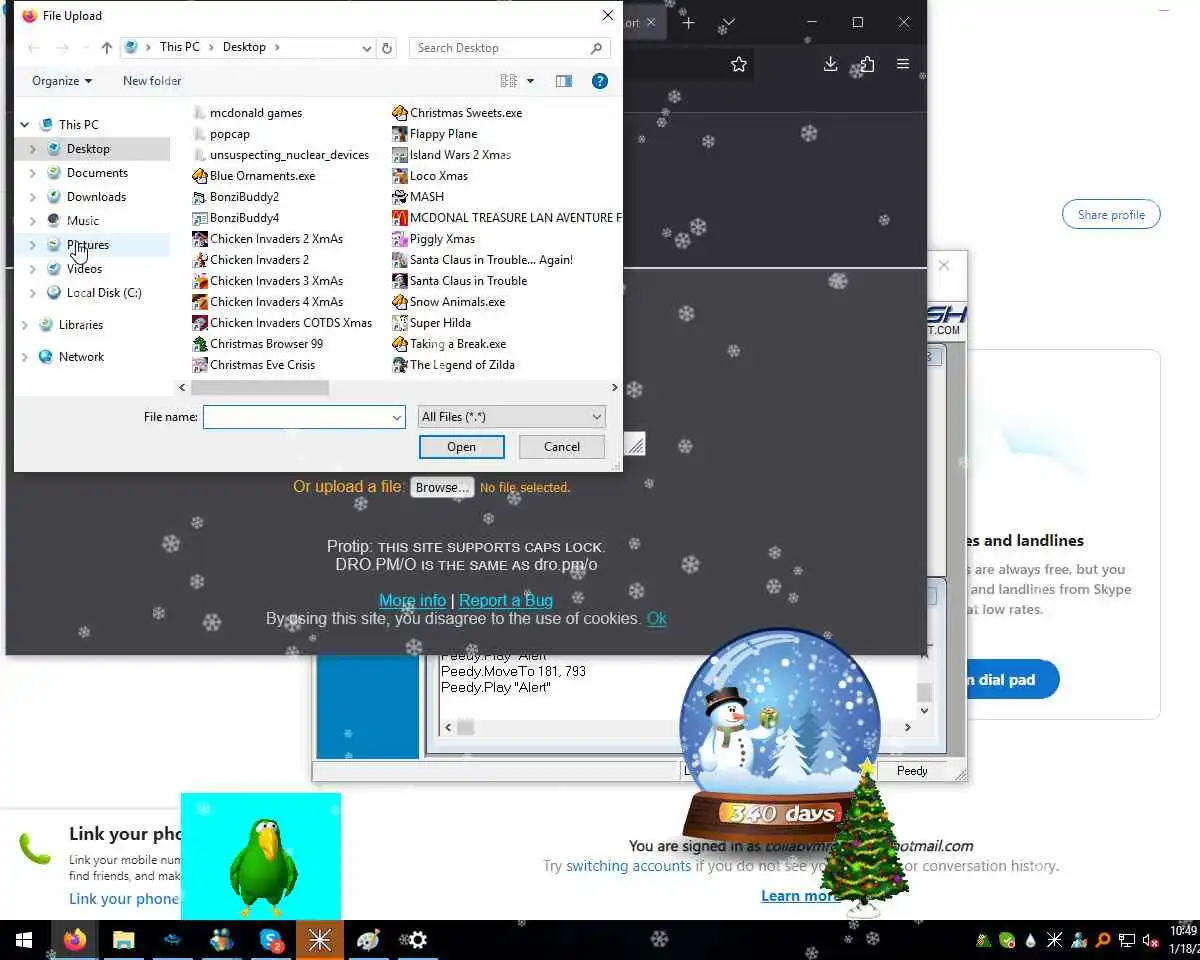Open the File name history dropdown

[397, 417]
